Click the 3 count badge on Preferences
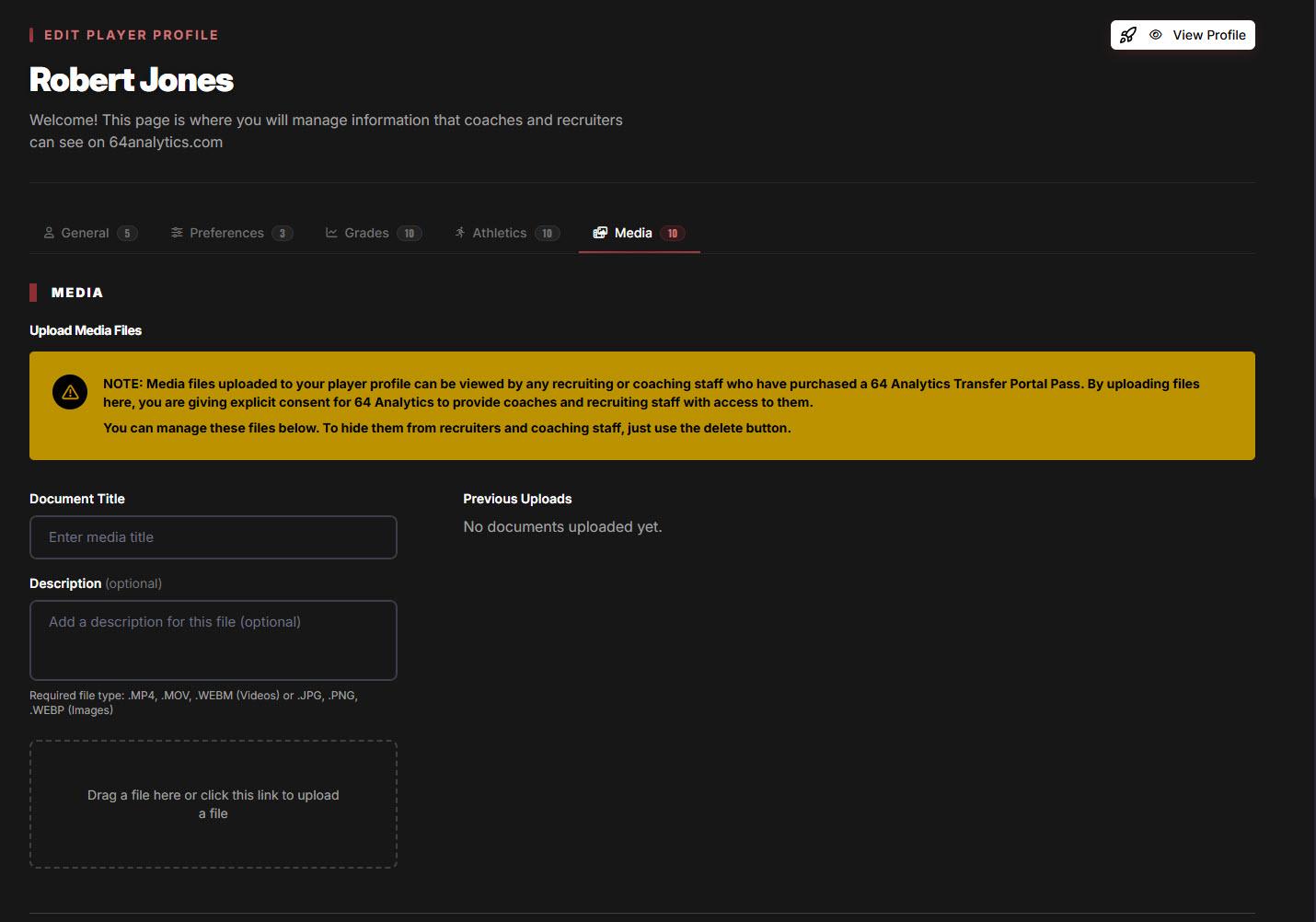 (x=282, y=233)
